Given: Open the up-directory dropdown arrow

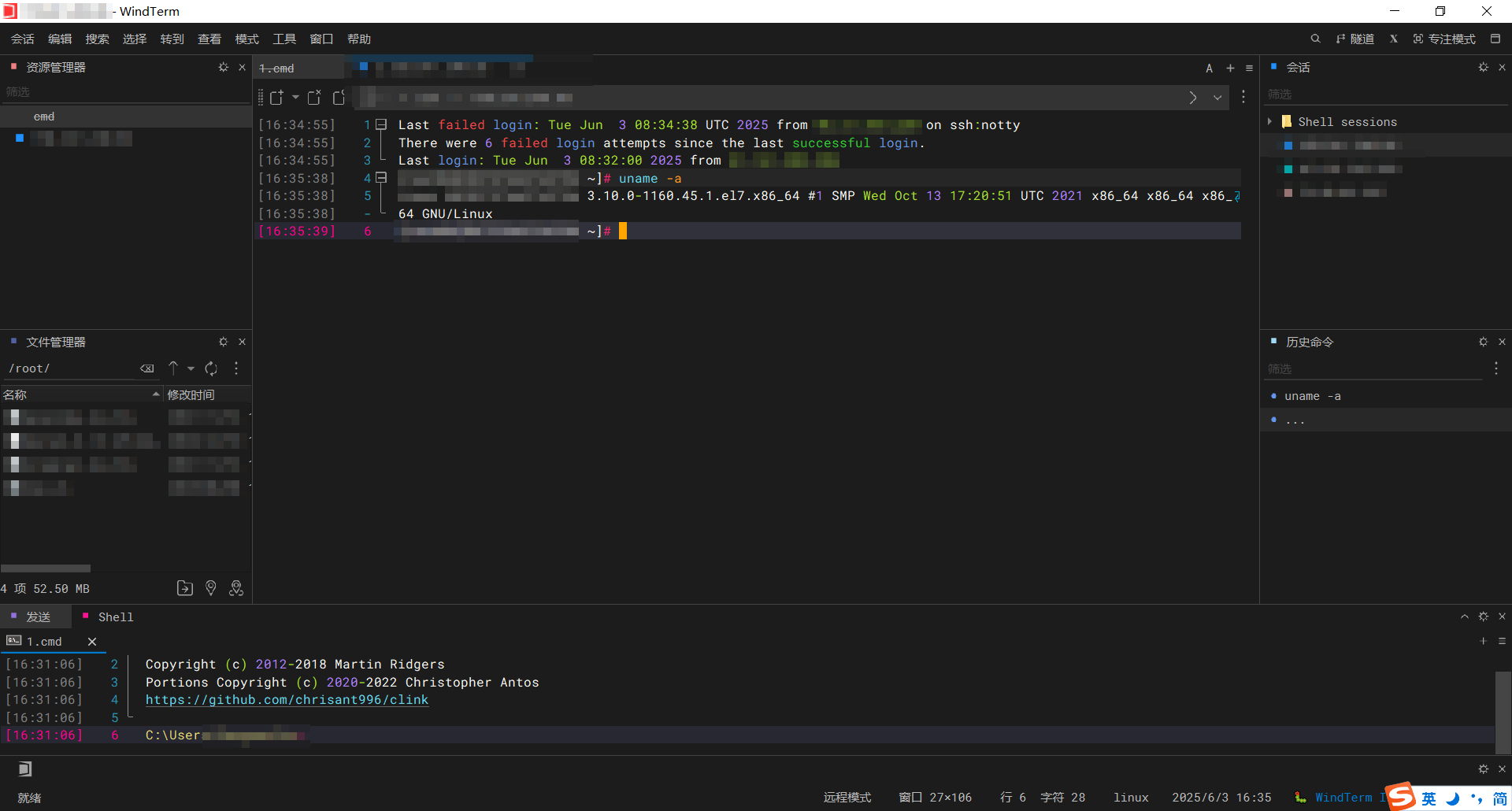Looking at the screenshot, I should (191, 368).
